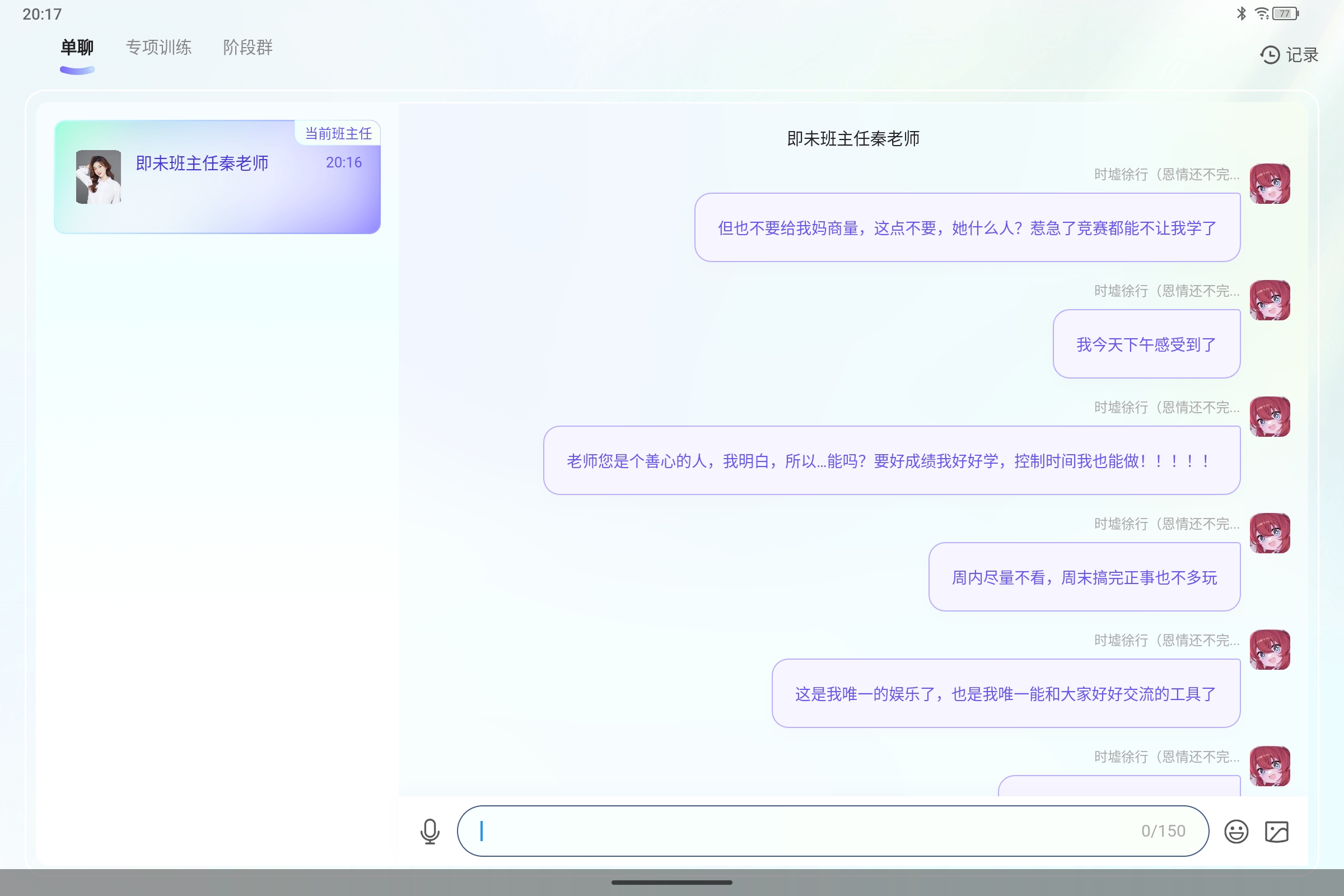The height and width of the screenshot is (896, 1344).
Task: Click the teacher's avatar in the chat list
Action: [99, 176]
